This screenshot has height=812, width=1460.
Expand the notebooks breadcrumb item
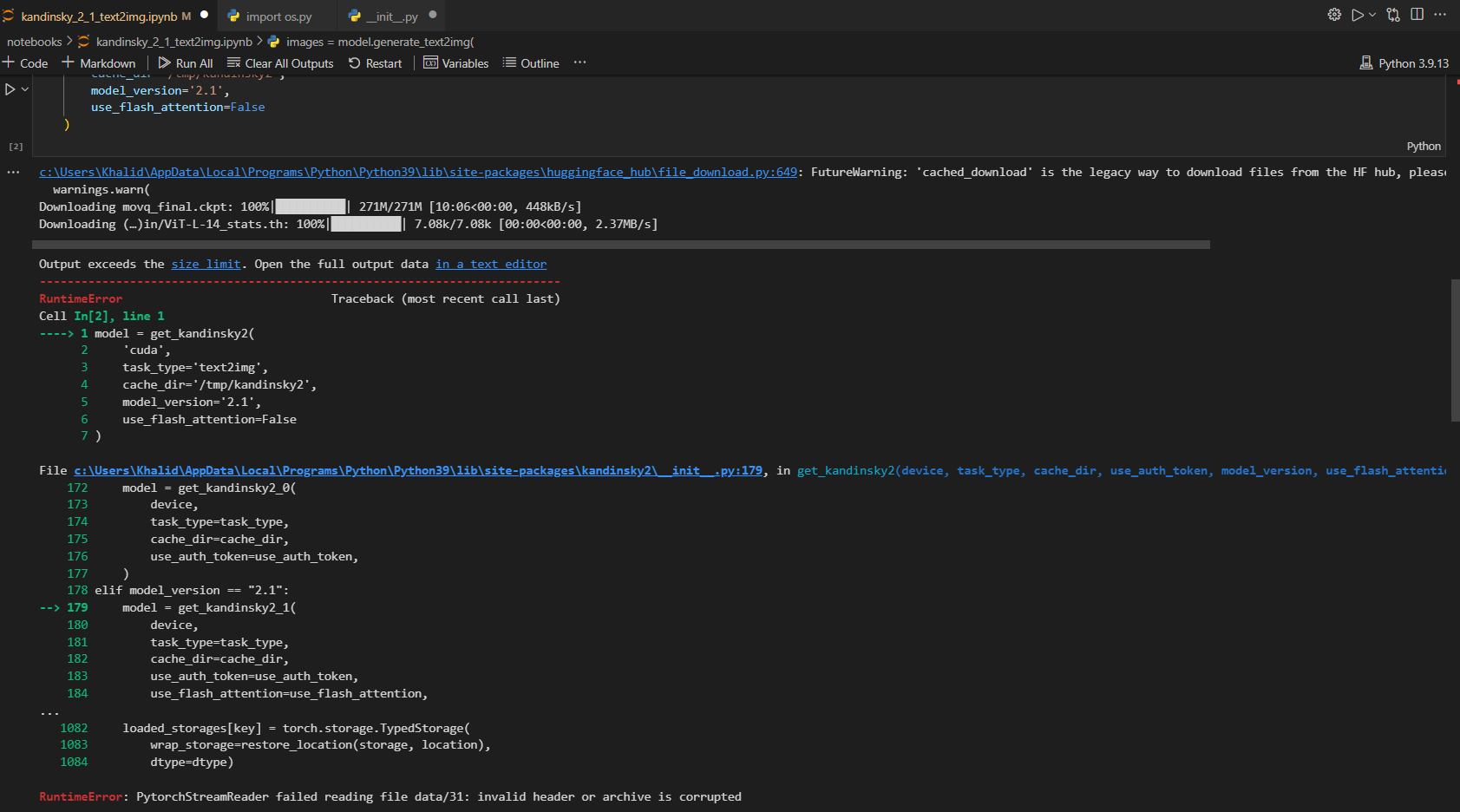(34, 41)
